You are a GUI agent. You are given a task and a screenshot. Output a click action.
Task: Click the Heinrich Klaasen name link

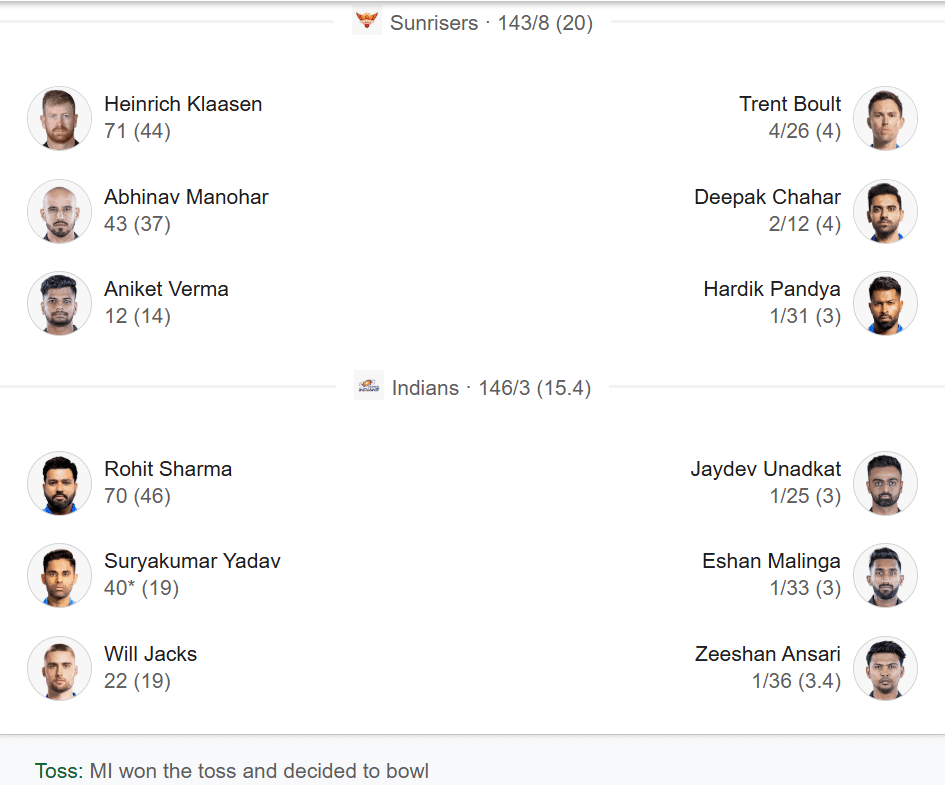pos(183,104)
